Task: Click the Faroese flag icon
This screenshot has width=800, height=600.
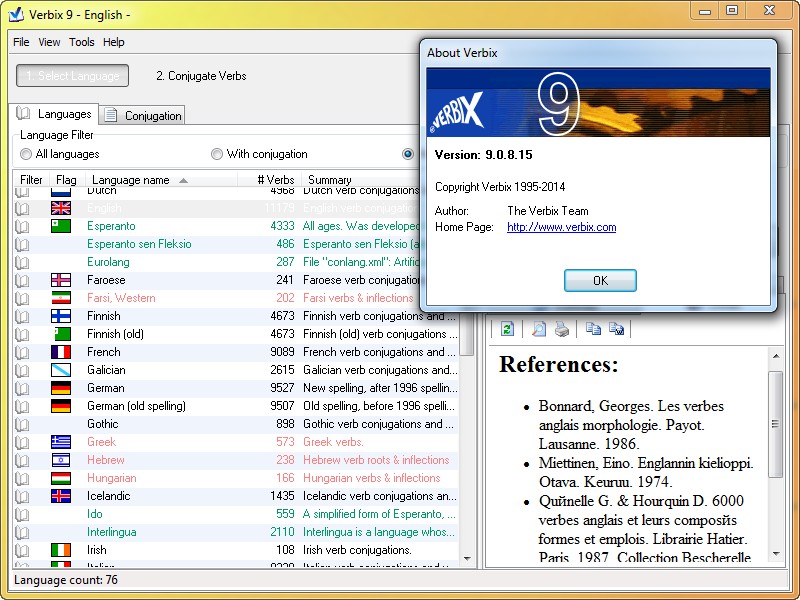Action: coord(61,280)
